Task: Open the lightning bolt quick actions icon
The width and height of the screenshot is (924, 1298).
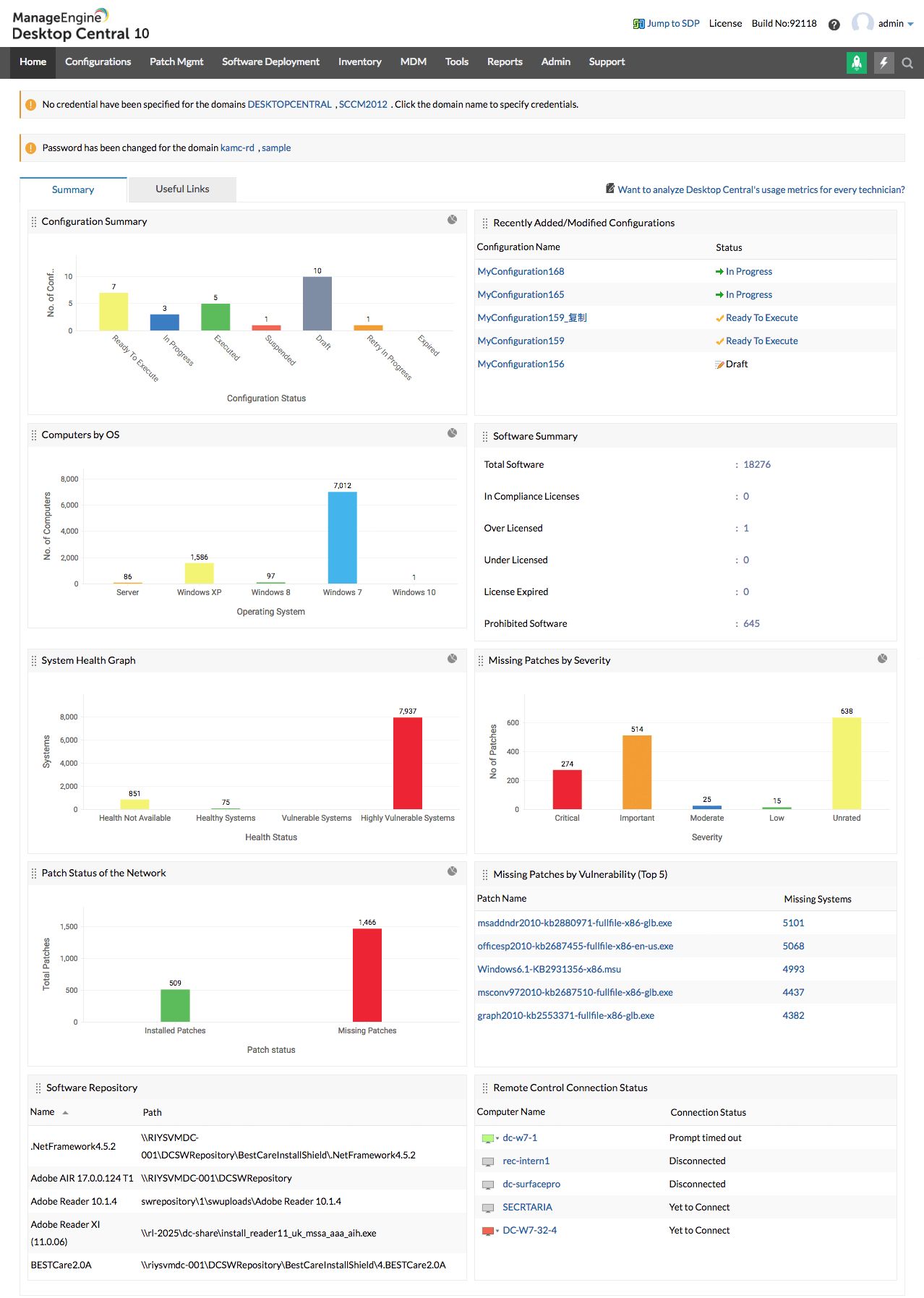Action: coord(884,63)
